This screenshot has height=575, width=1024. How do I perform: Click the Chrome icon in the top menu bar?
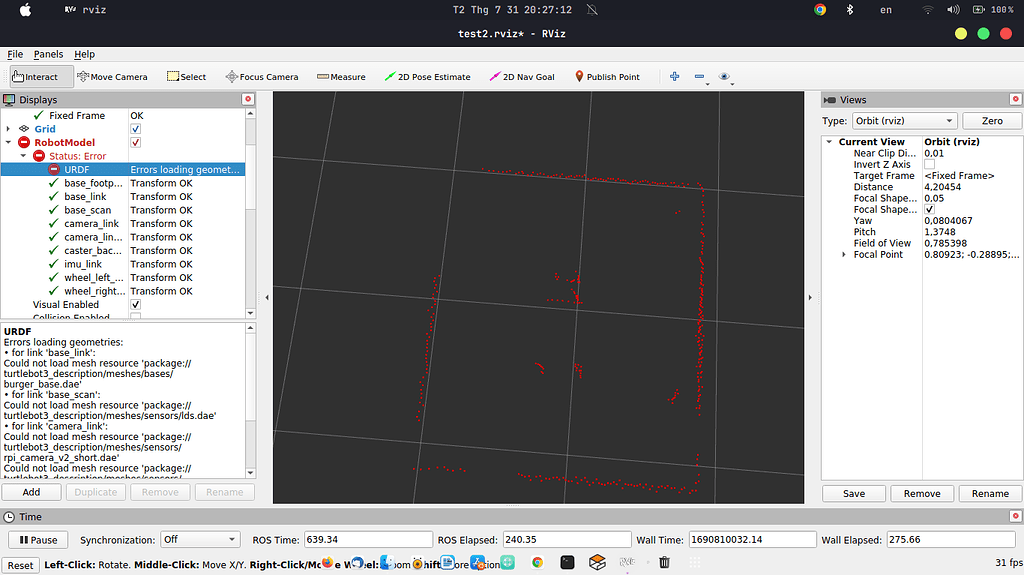pos(820,10)
